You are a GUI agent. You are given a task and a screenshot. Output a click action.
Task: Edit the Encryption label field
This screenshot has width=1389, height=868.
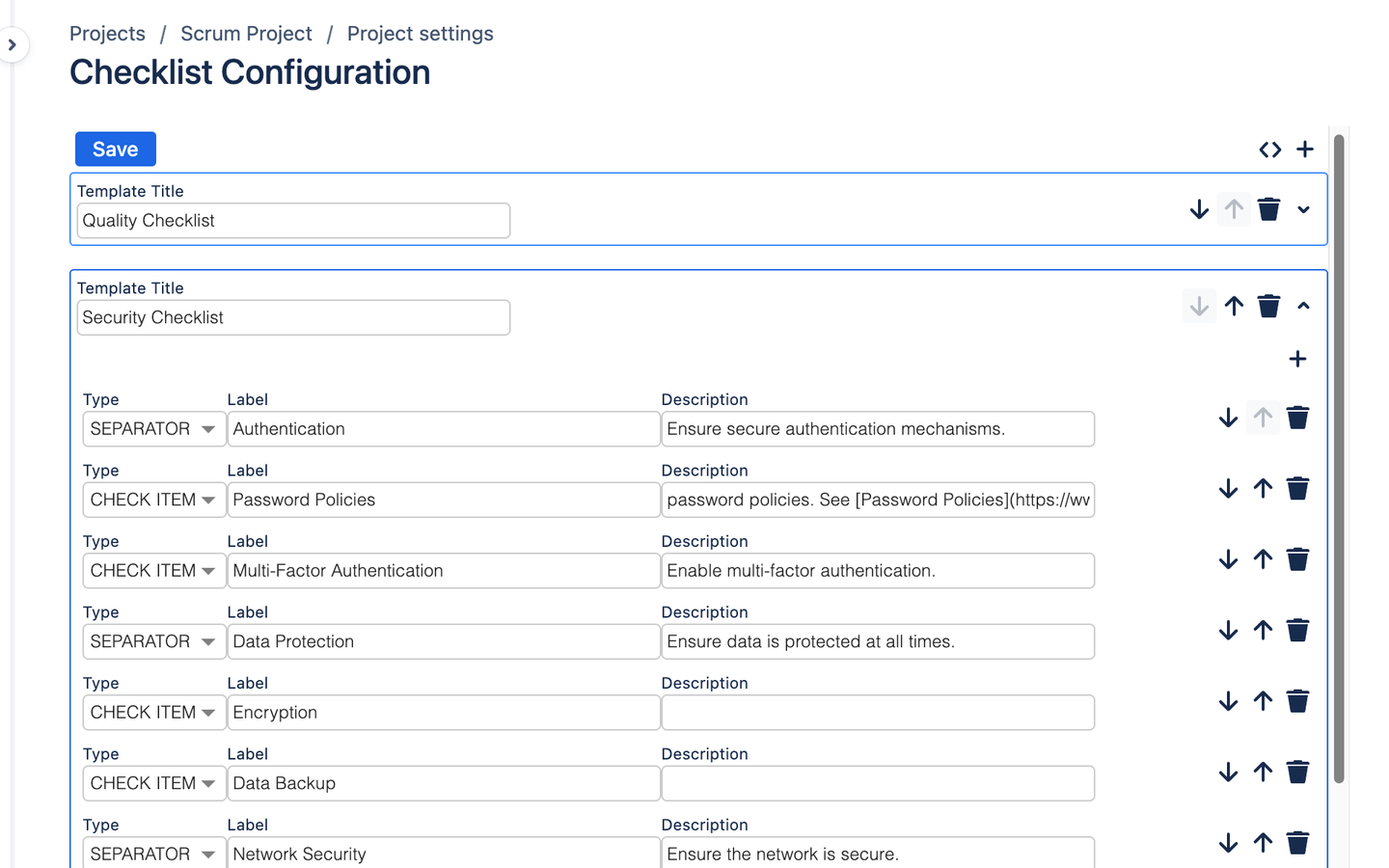444,713
